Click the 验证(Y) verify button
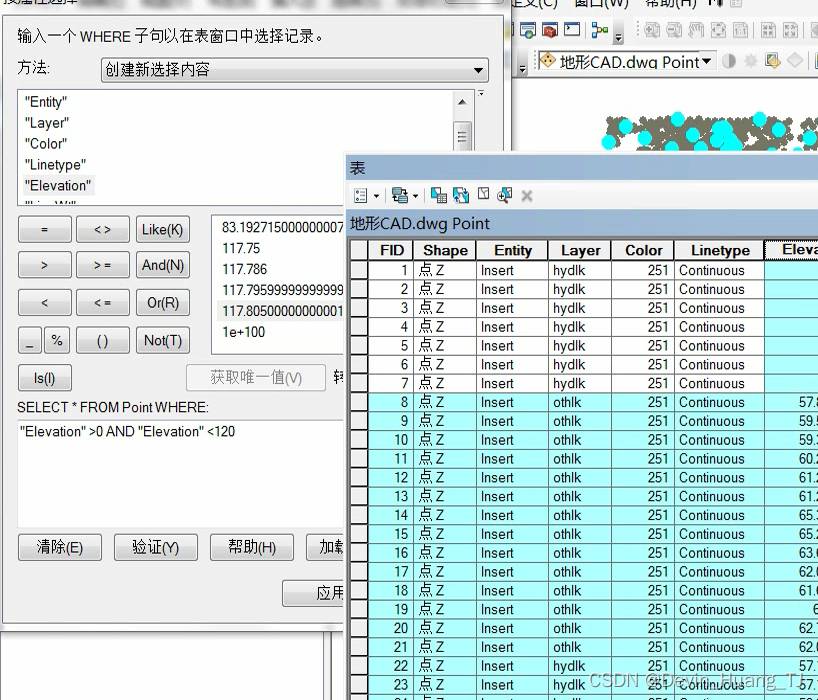Screen dimensions: 818x700 point(155,547)
